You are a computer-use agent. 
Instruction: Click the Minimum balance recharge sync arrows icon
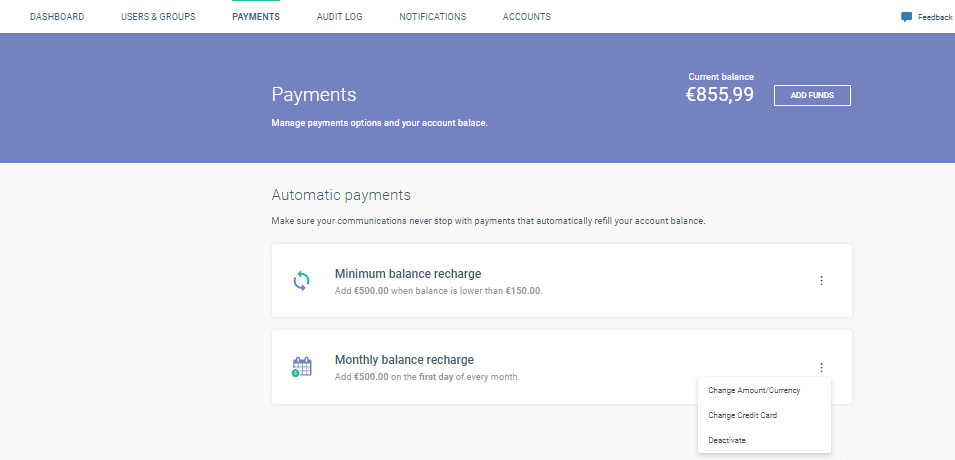pos(301,281)
